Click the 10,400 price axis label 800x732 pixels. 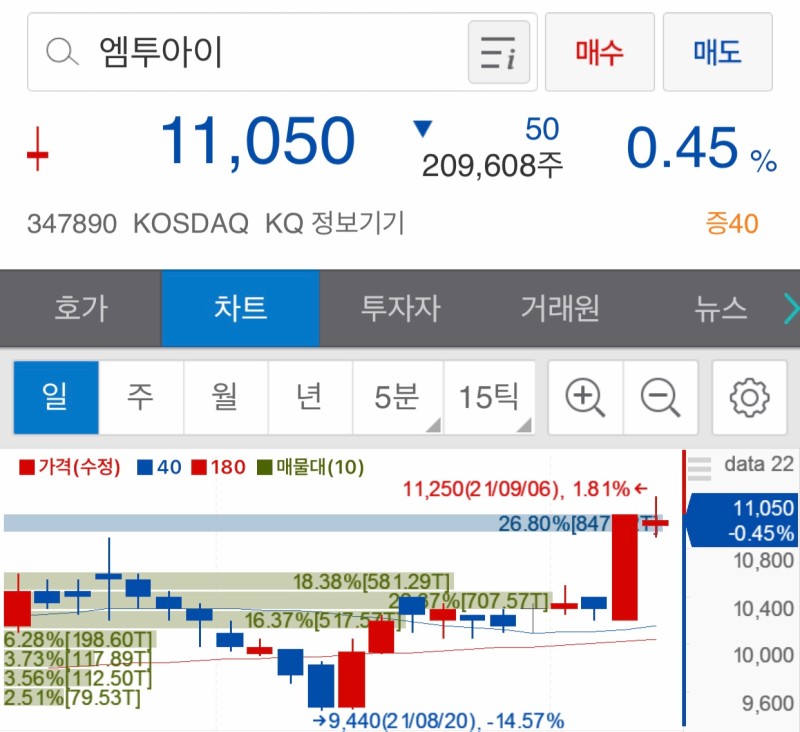coord(763,609)
